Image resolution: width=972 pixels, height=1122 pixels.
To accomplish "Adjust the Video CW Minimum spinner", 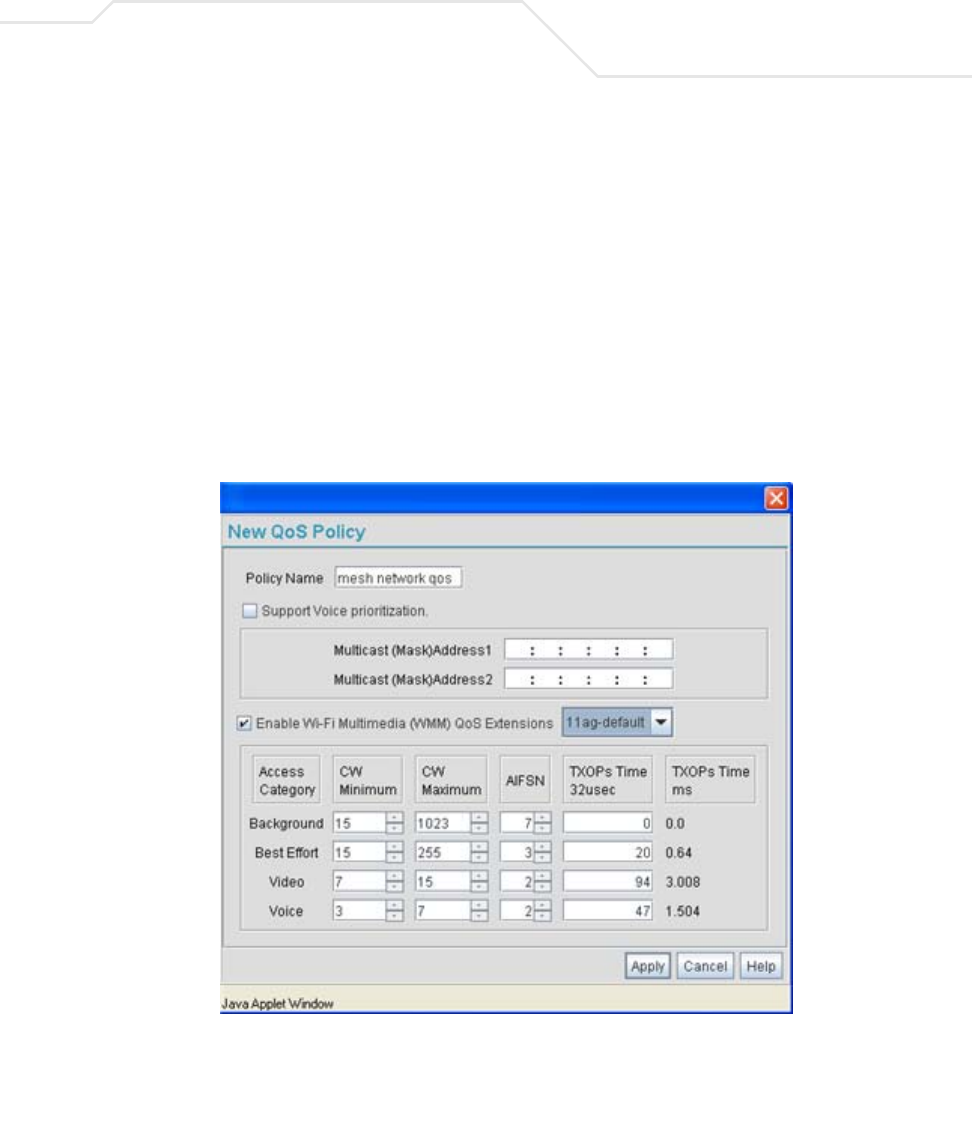I will [394, 882].
